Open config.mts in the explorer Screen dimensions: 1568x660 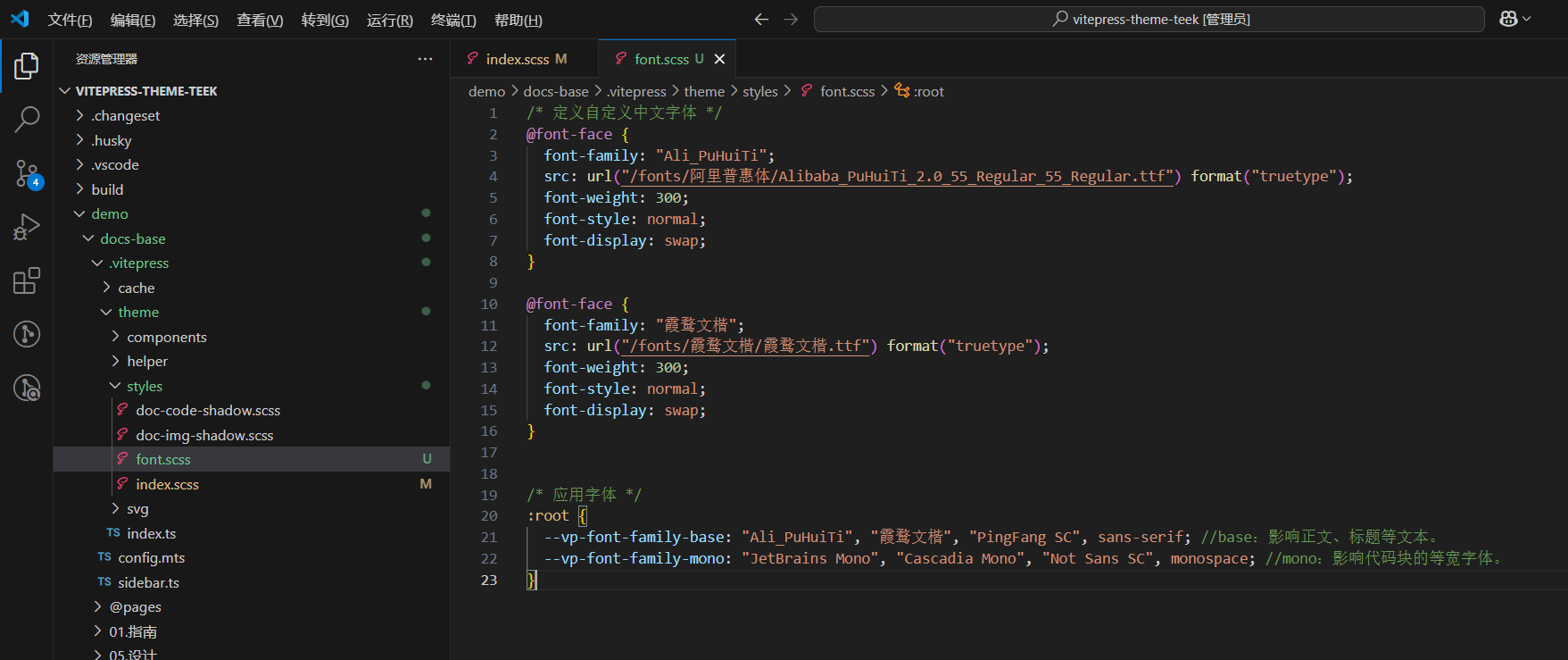point(252,557)
